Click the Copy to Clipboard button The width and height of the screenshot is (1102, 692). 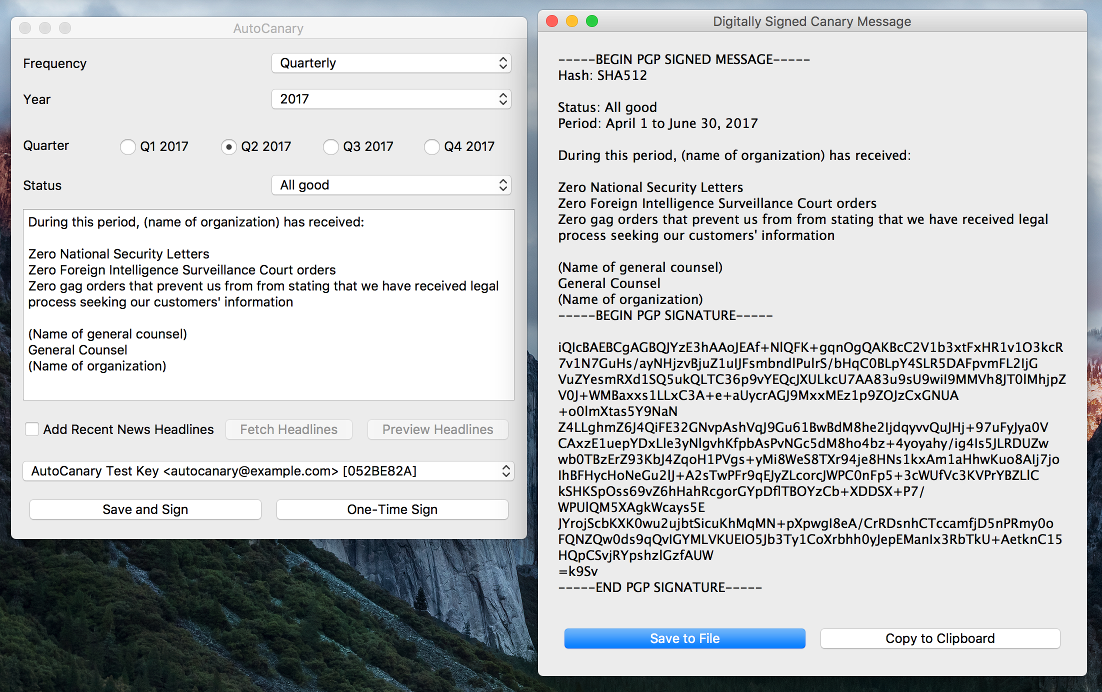[940, 638]
